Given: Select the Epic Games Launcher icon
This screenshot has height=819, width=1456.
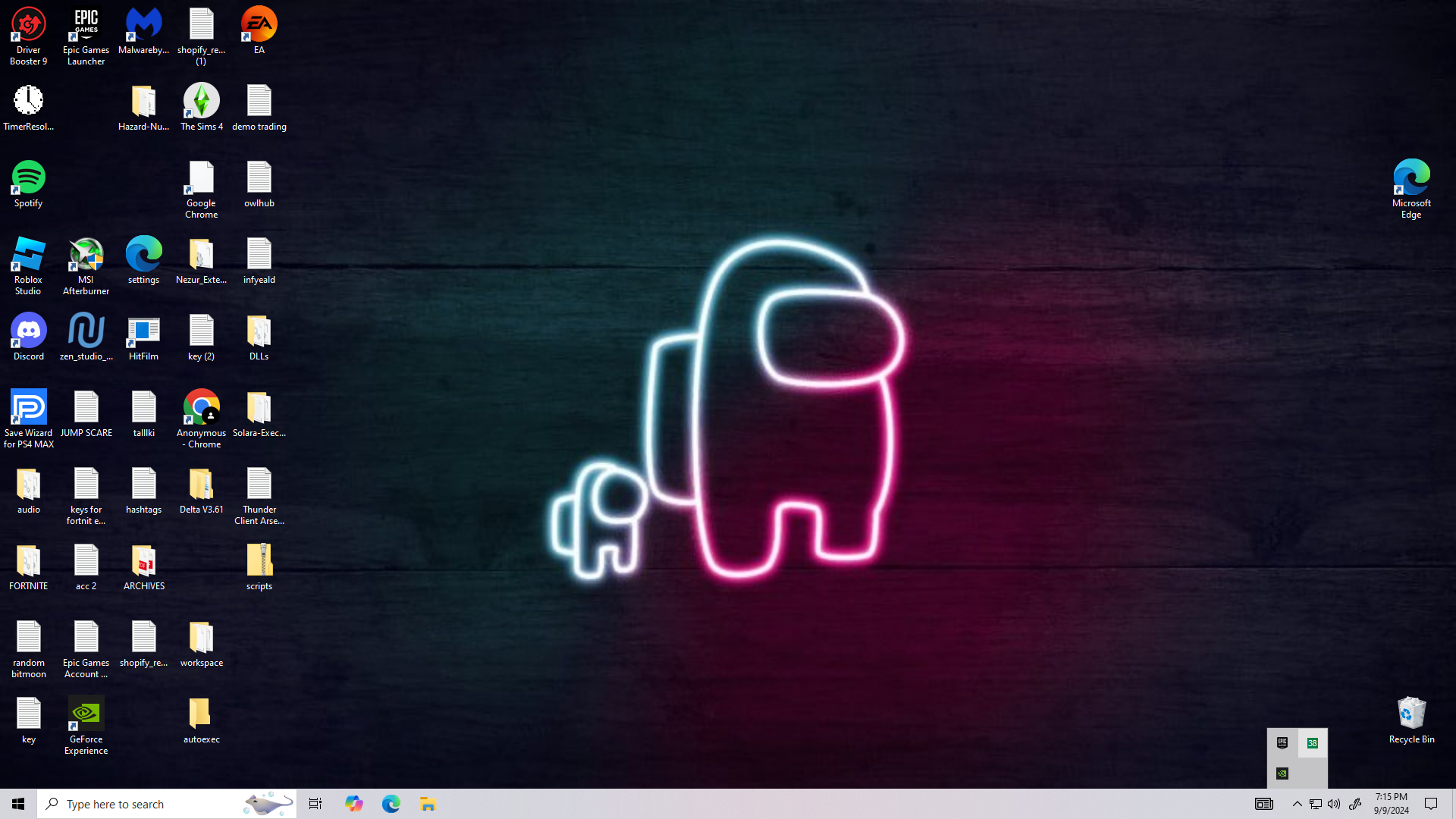Looking at the screenshot, I should 86,34.
